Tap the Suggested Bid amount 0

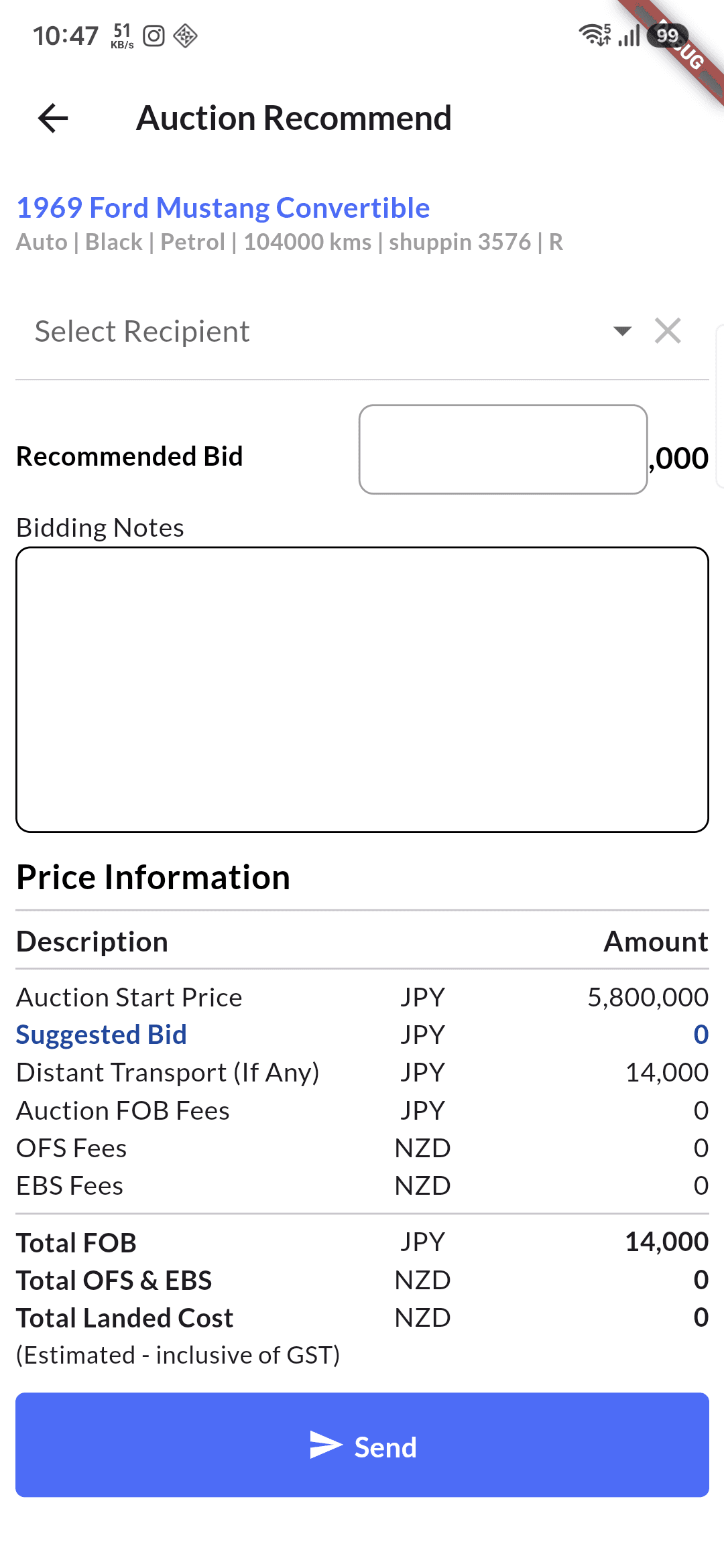(701, 1035)
